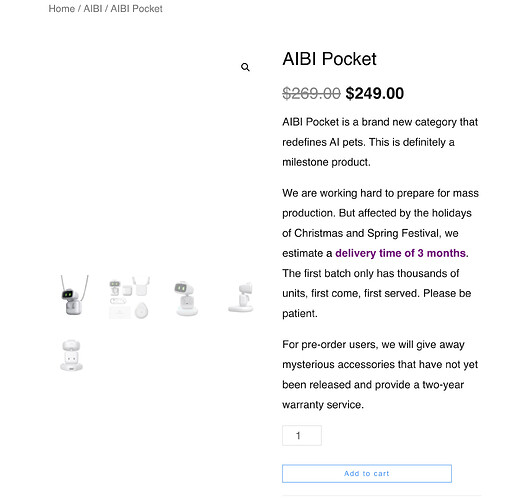Select thumbnail of green-eyed robot on base
The image size is (507, 500).
click(x=185, y=298)
